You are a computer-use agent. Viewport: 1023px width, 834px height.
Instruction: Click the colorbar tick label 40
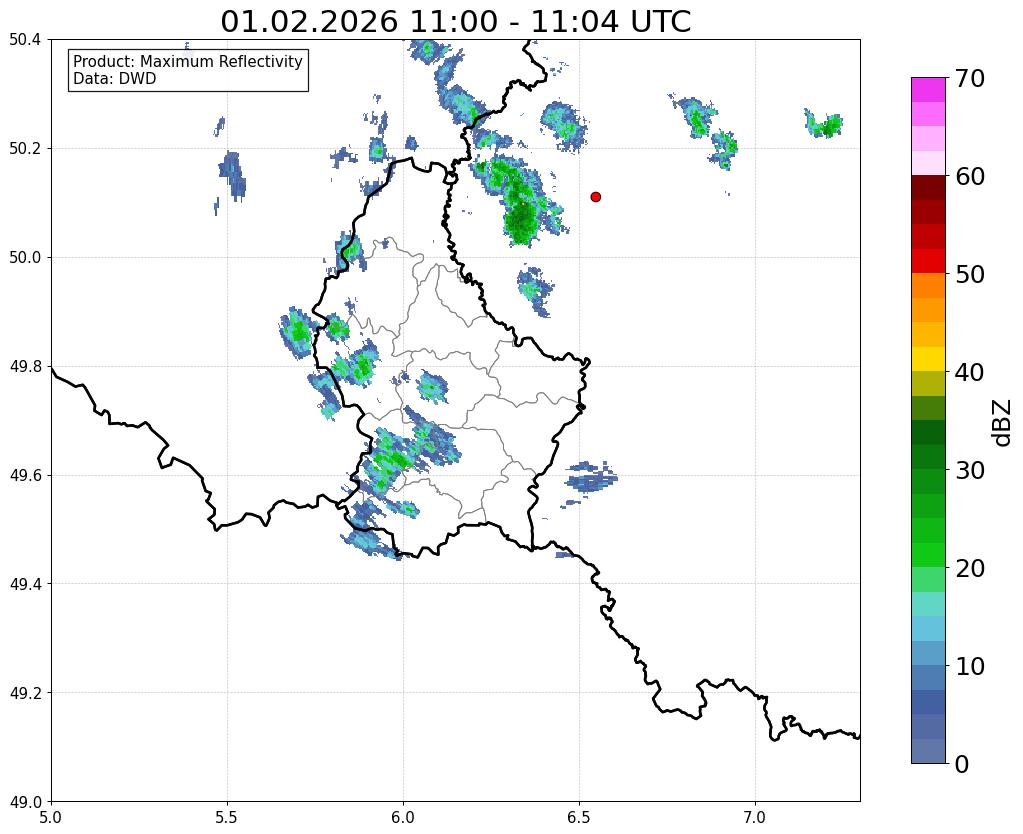coord(970,372)
